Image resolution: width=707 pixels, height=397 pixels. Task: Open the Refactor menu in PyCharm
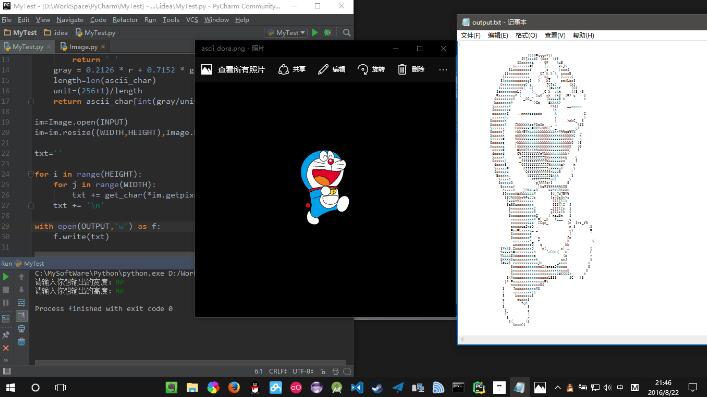click(x=125, y=20)
